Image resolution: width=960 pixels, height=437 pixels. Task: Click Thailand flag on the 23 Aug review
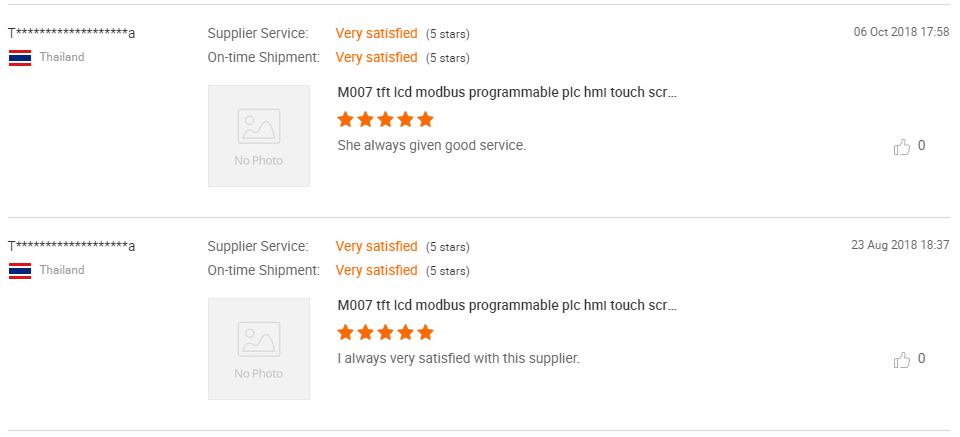click(x=20, y=270)
